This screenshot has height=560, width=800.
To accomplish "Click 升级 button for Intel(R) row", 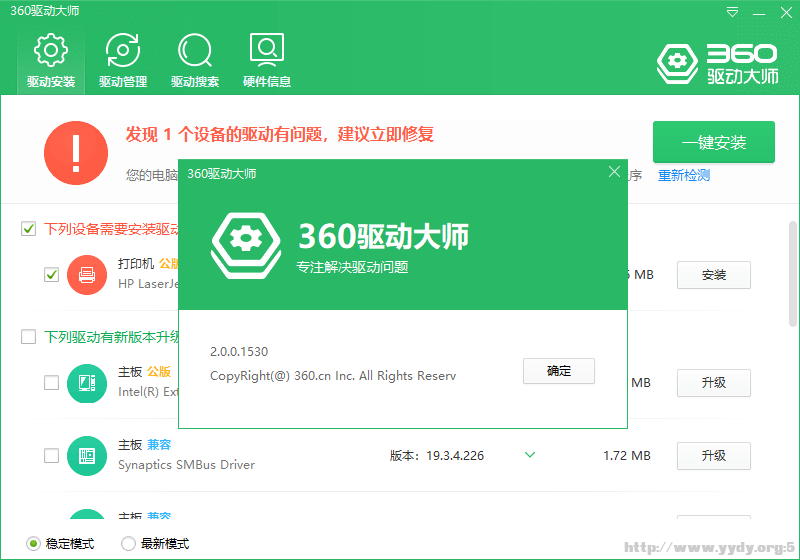I will coord(714,383).
